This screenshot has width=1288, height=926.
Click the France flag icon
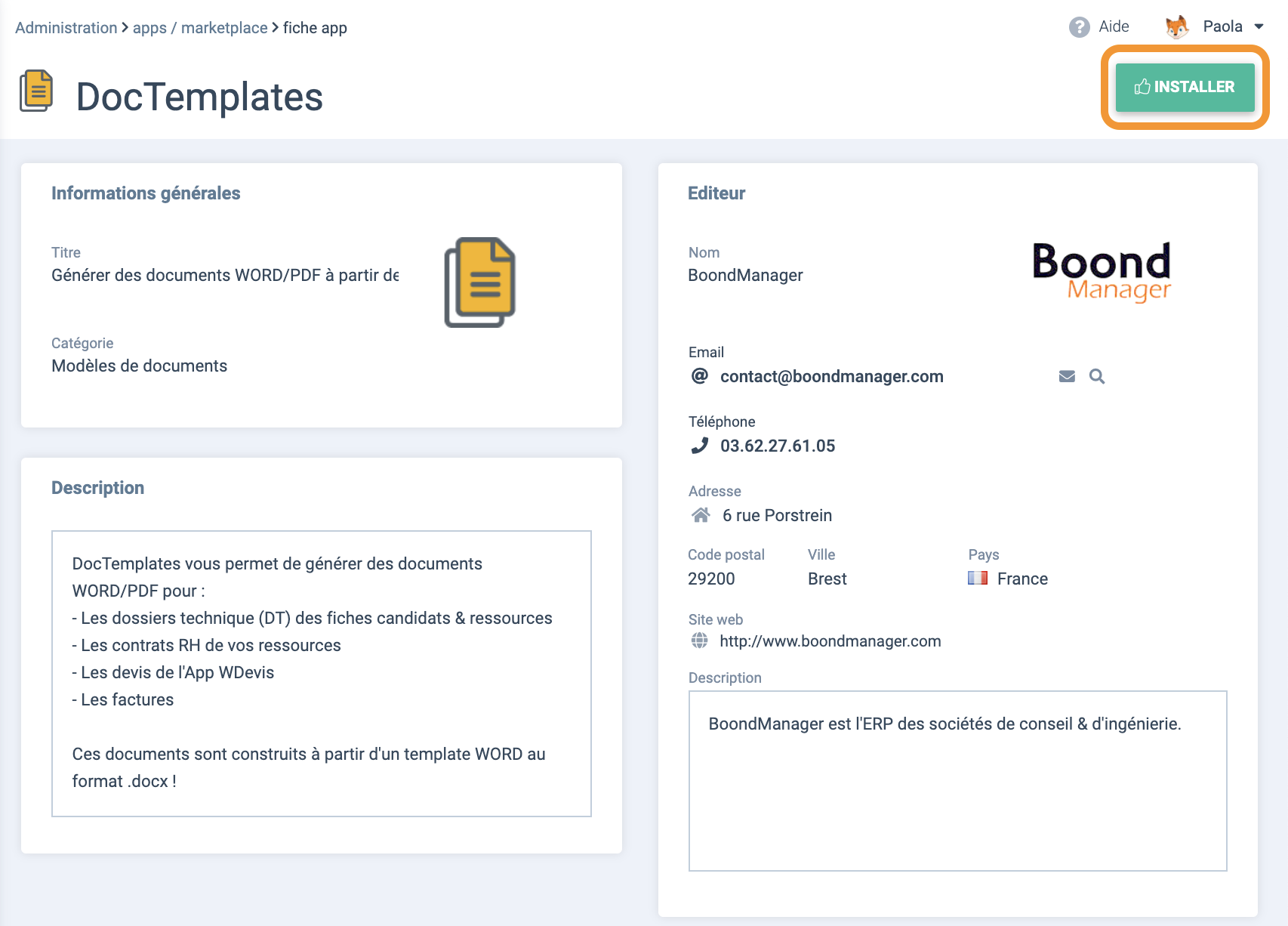(978, 579)
